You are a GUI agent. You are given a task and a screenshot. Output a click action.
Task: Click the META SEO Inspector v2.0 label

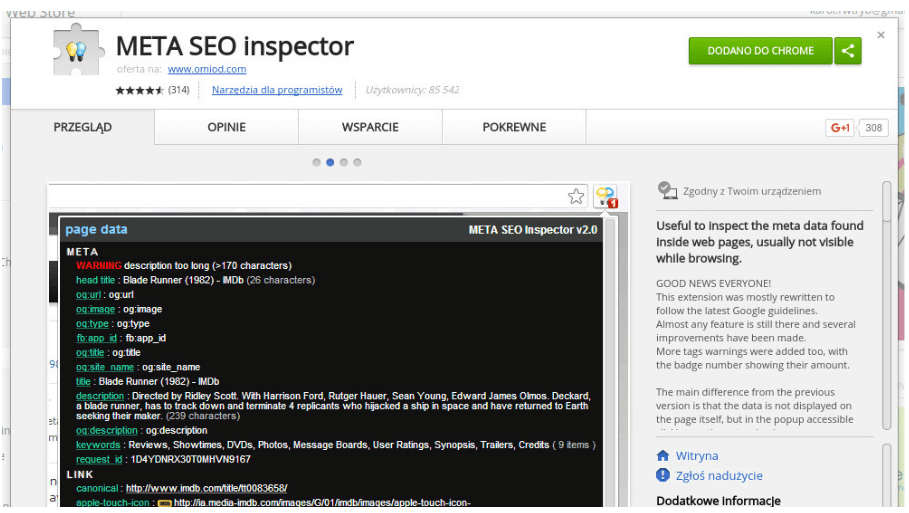click(x=533, y=230)
